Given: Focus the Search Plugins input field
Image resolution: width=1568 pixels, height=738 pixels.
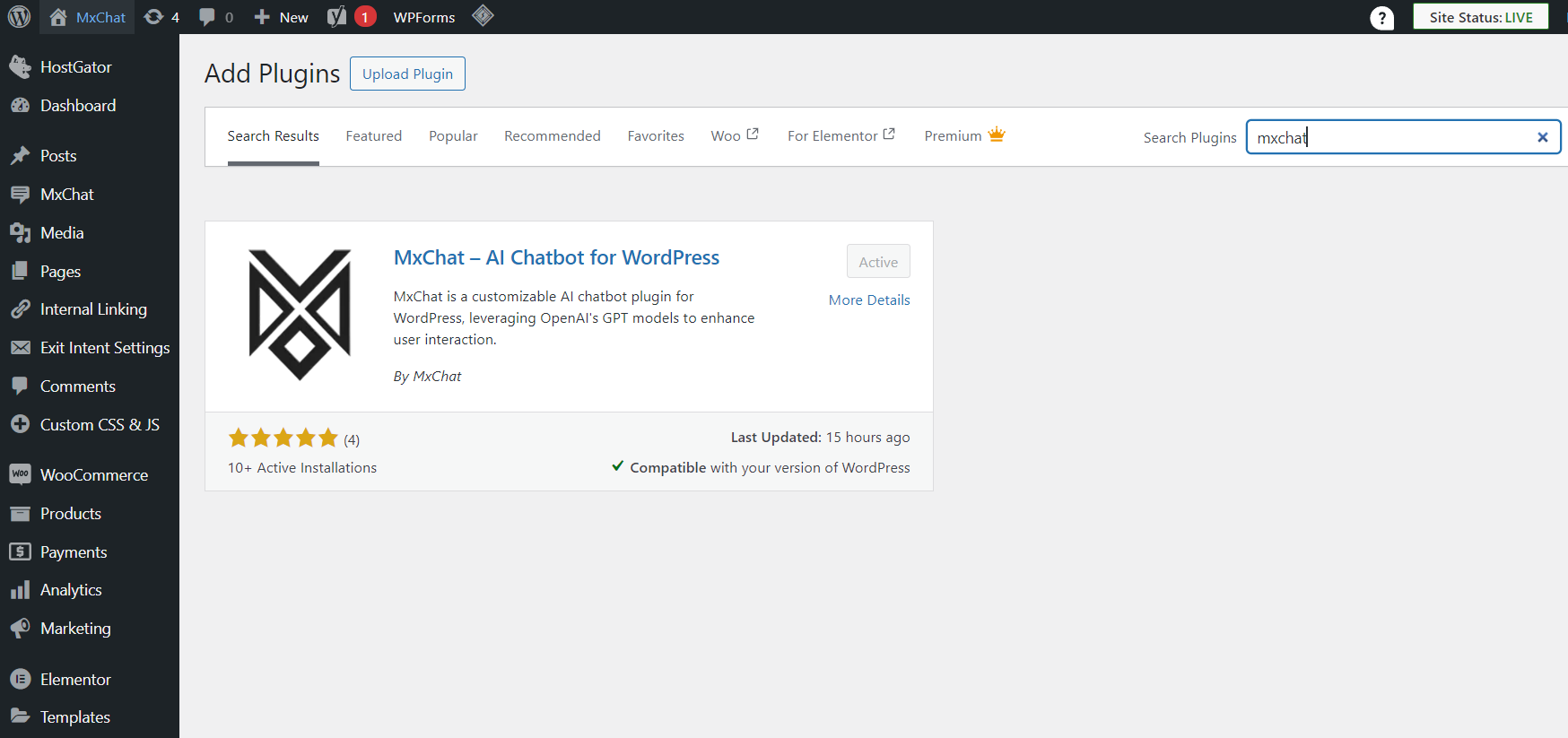Looking at the screenshot, I should coord(1403,137).
